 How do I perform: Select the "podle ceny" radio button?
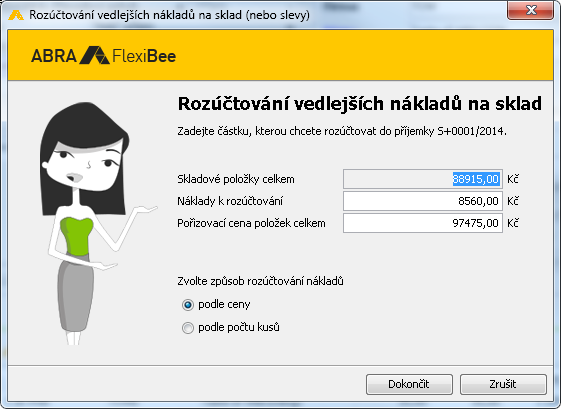187,305
